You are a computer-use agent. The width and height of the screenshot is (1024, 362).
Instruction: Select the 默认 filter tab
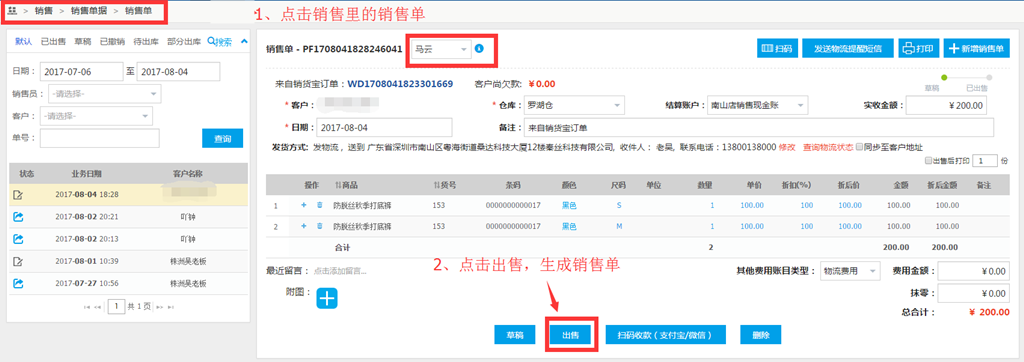click(24, 42)
